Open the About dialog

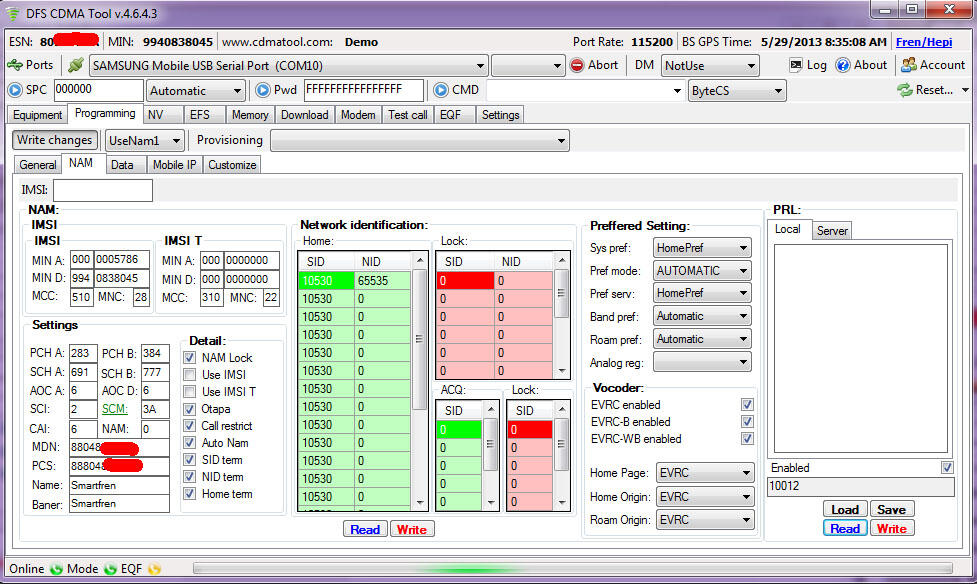(x=862, y=65)
